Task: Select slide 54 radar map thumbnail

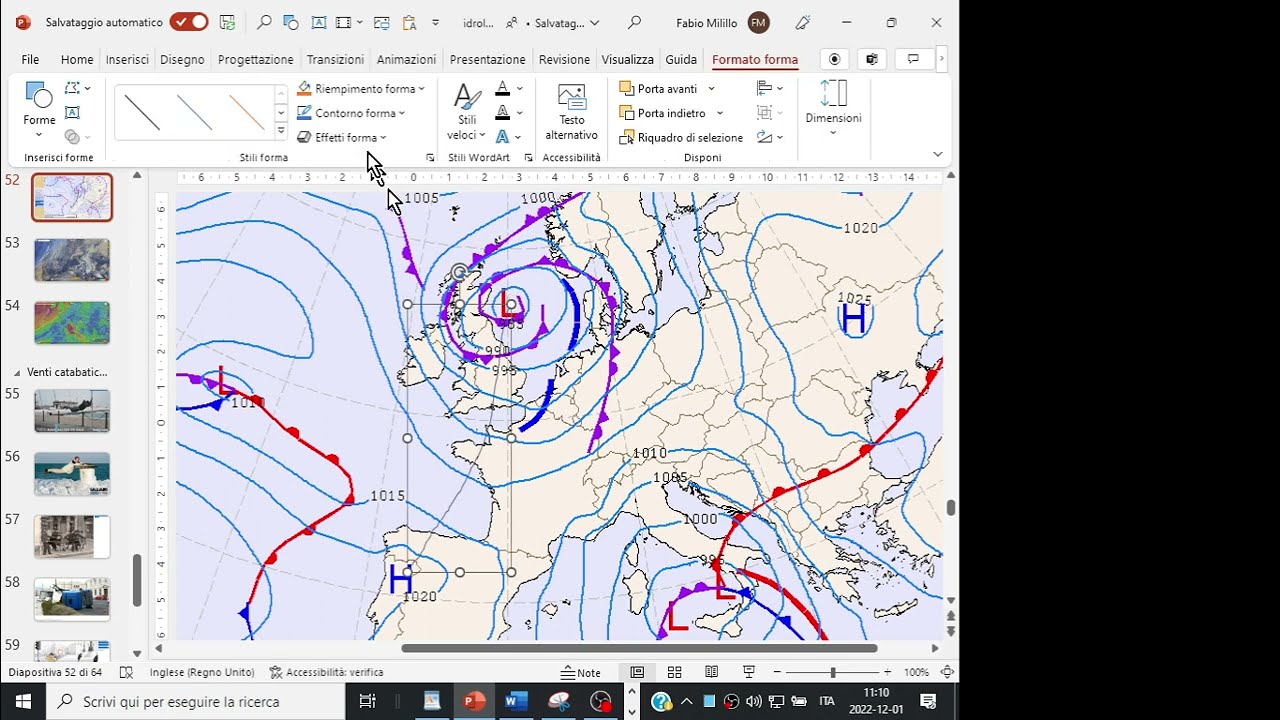Action: (x=72, y=323)
